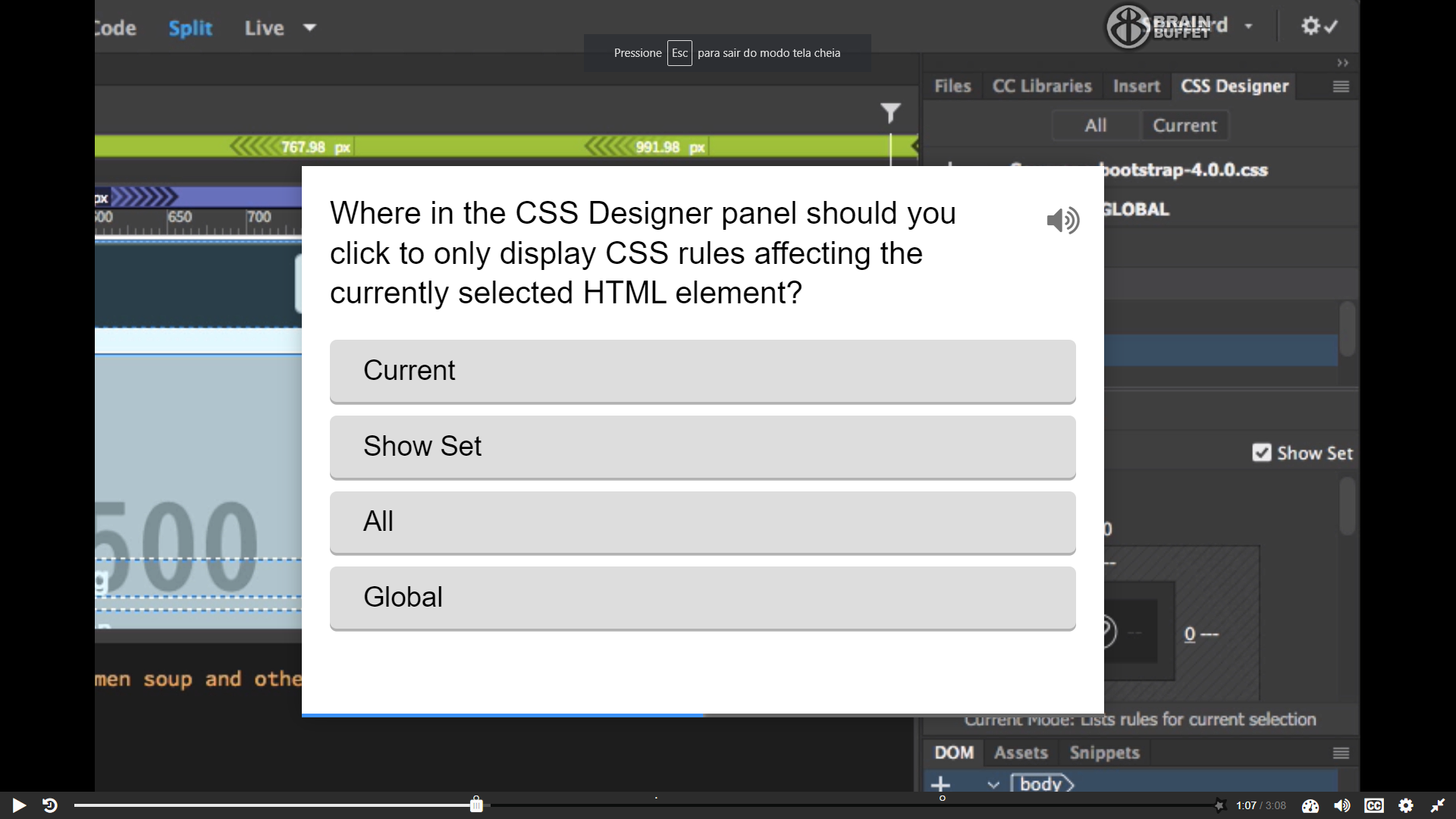Switch to the CC Libraries tab

(x=1042, y=86)
